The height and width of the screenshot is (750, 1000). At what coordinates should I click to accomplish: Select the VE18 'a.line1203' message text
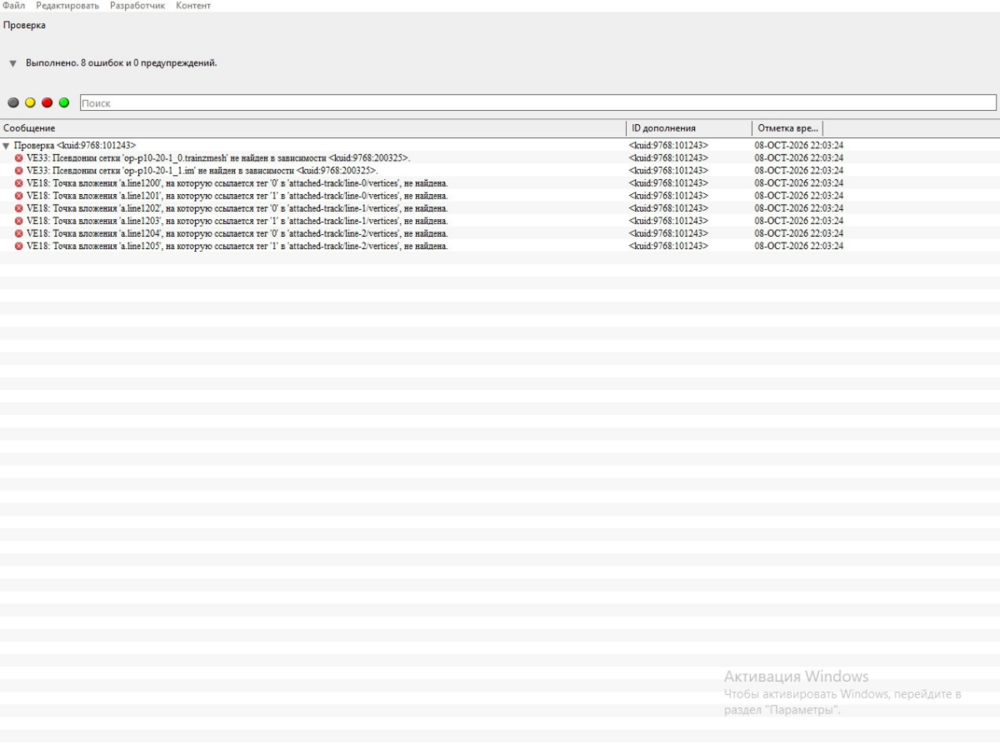tap(237, 221)
